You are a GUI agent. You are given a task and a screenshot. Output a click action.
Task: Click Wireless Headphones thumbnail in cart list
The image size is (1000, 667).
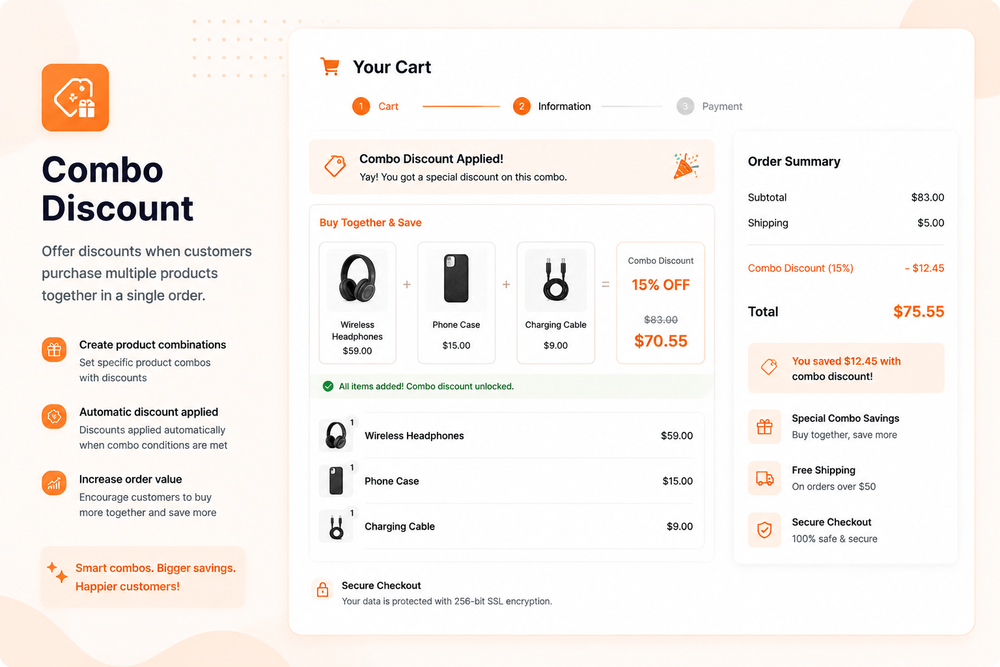pos(335,436)
